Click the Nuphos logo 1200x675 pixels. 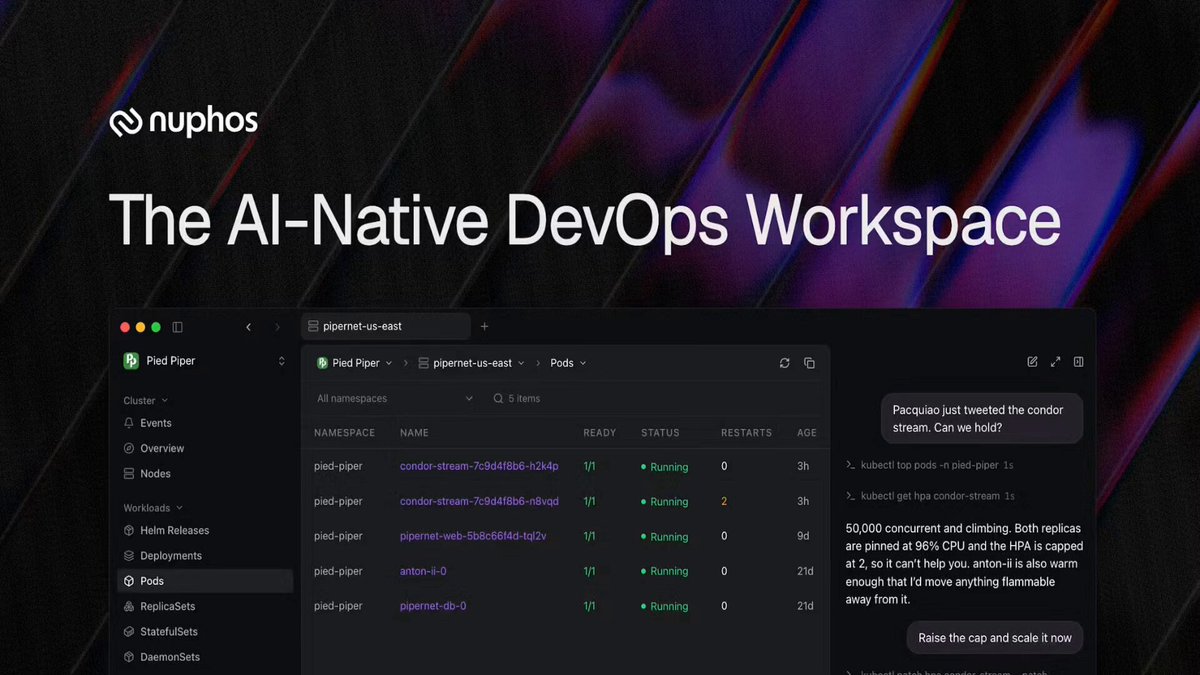pos(183,121)
